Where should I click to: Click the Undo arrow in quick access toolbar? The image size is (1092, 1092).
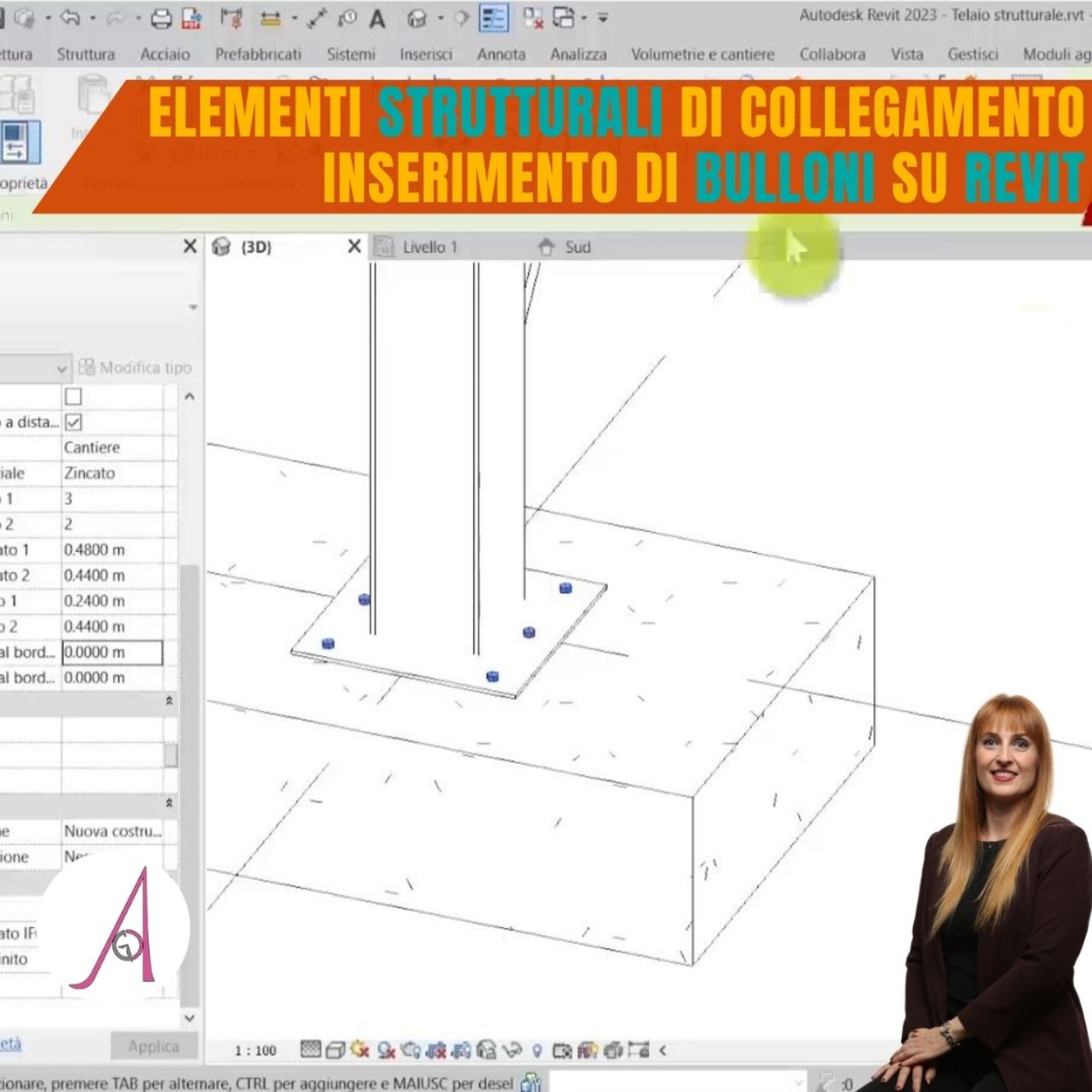[x=70, y=18]
